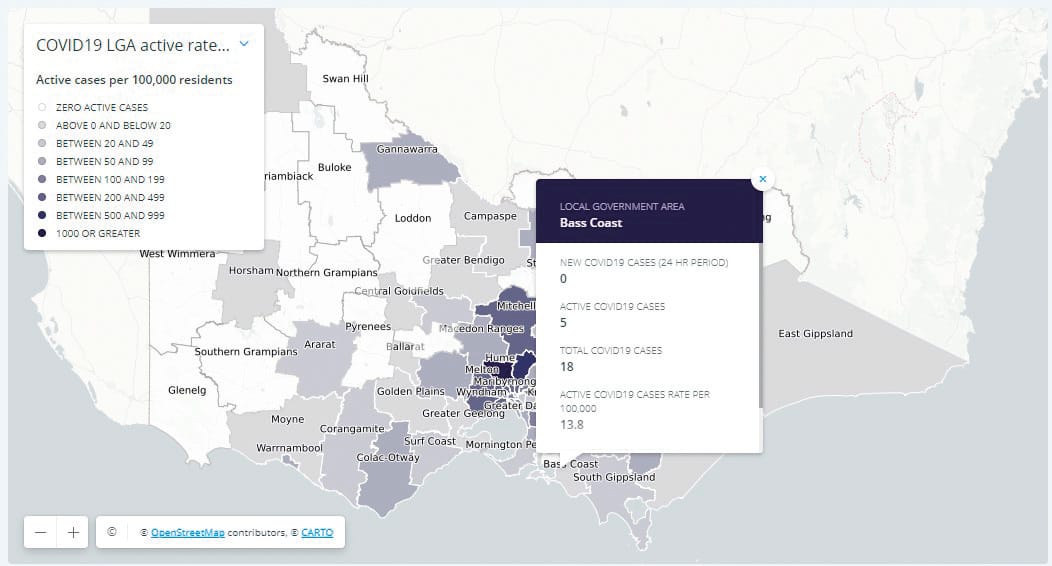Click the Hume map label
Image resolution: width=1052 pixels, height=566 pixels.
point(500,357)
